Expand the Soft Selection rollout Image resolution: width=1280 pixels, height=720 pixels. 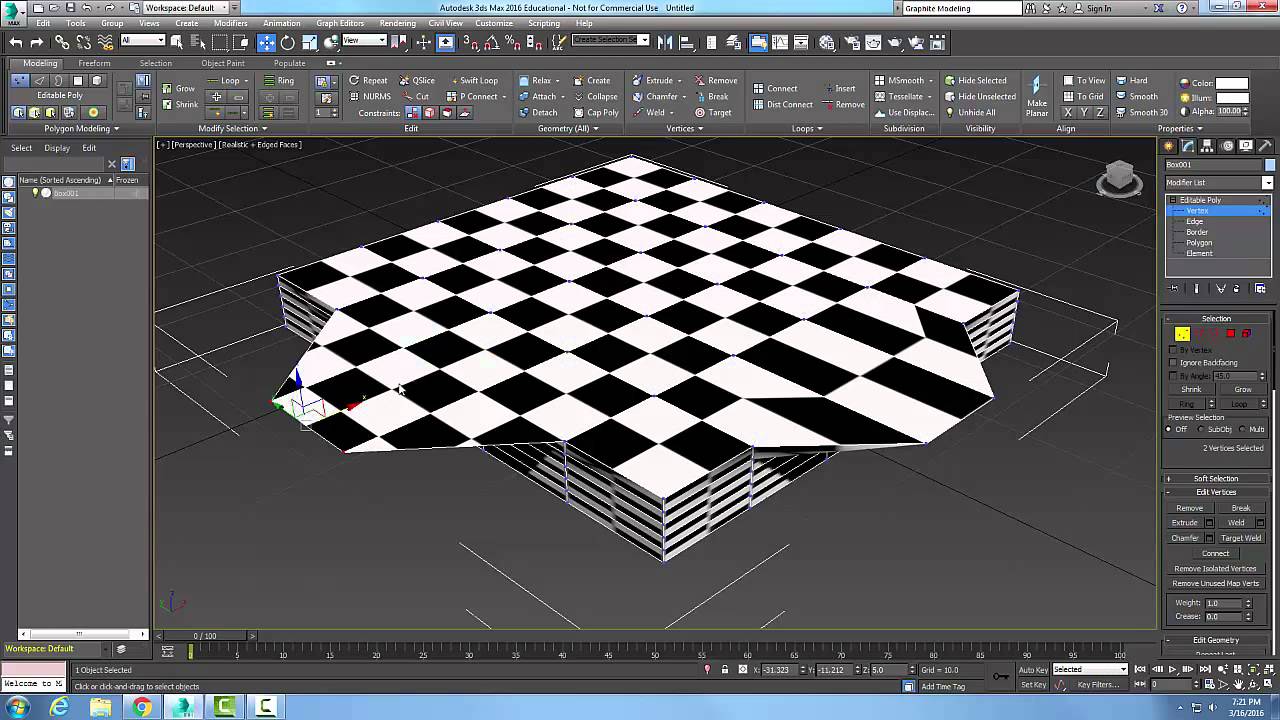pyautogui.click(x=1215, y=478)
